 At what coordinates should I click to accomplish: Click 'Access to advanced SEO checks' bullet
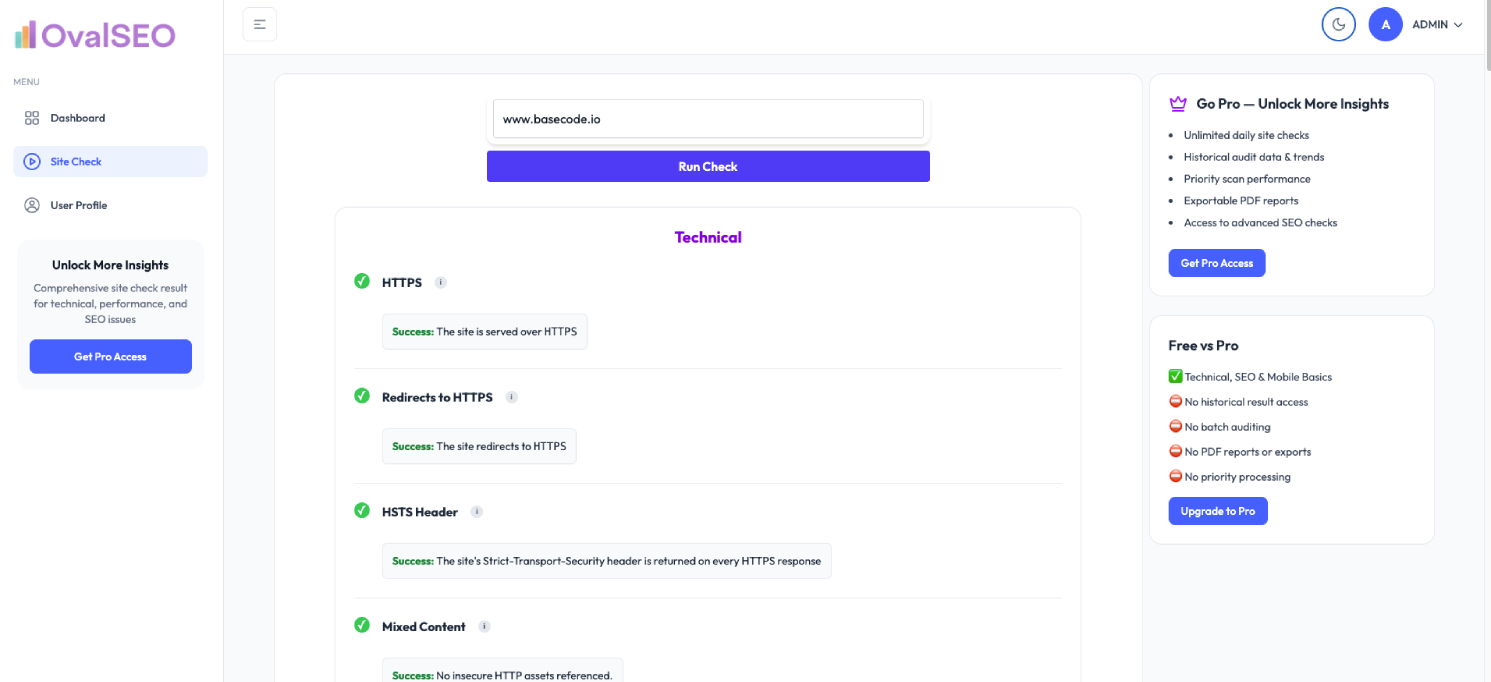coord(1260,223)
